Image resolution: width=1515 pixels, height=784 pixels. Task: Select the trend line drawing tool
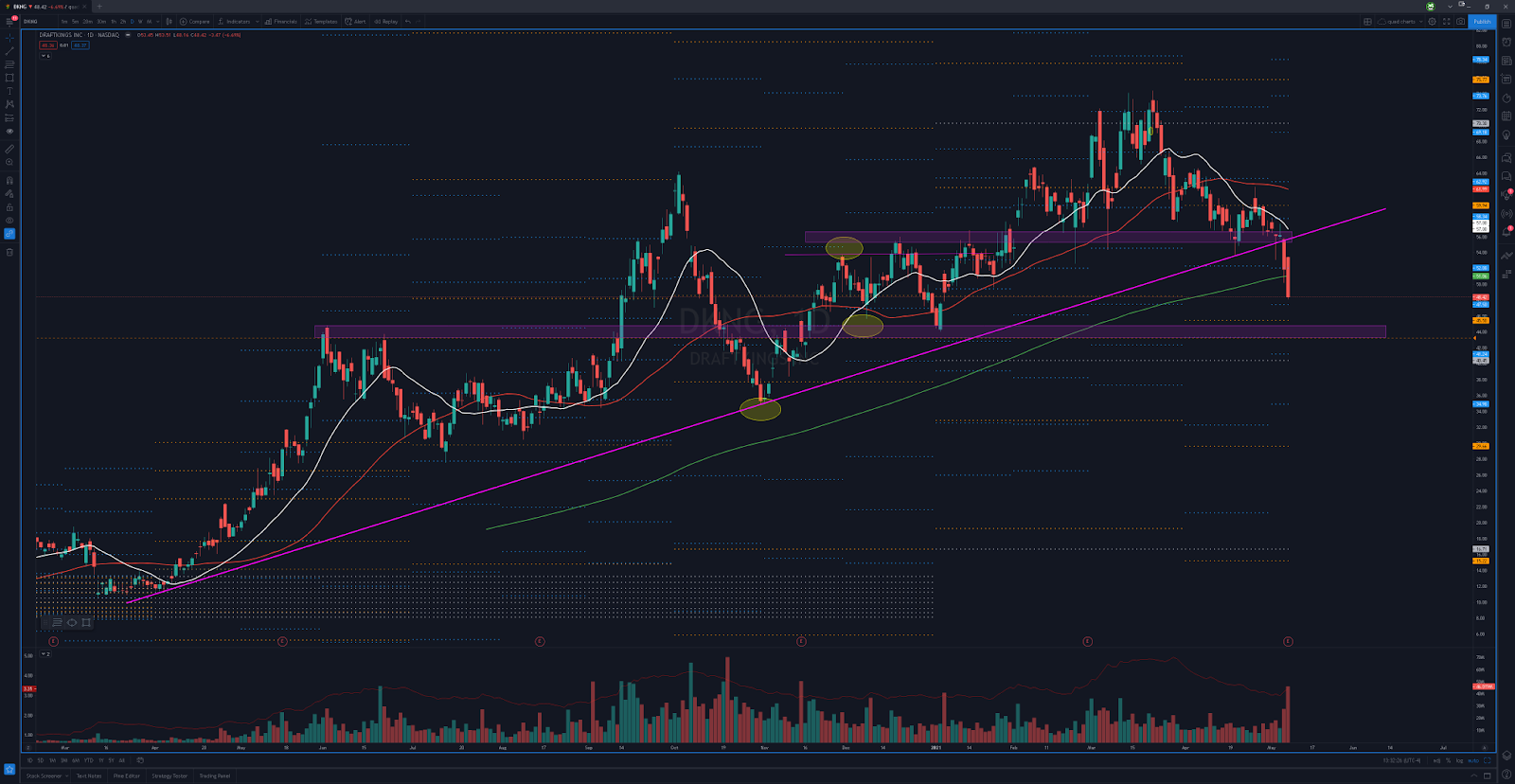(9, 51)
